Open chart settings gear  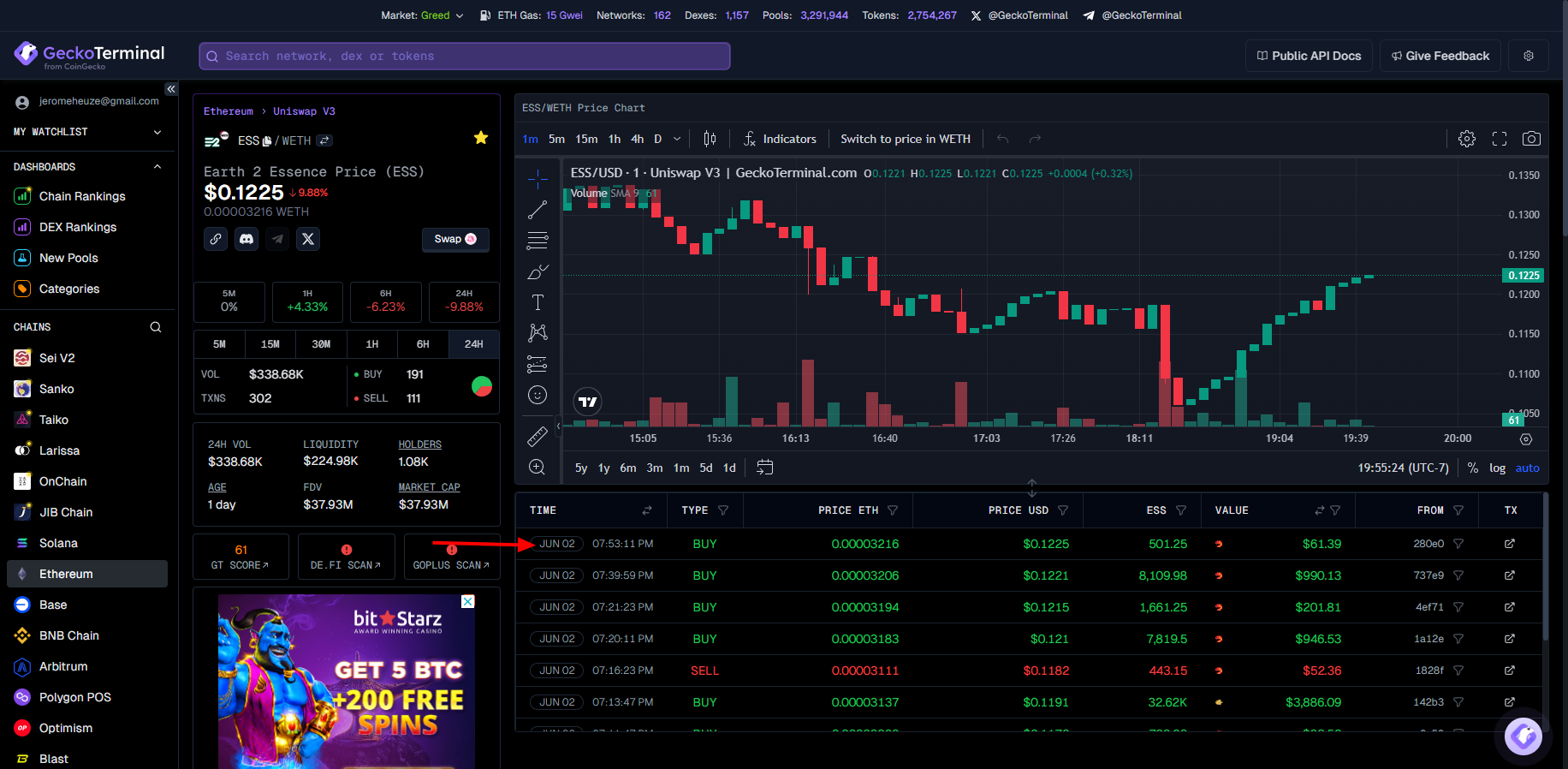coord(1467,139)
